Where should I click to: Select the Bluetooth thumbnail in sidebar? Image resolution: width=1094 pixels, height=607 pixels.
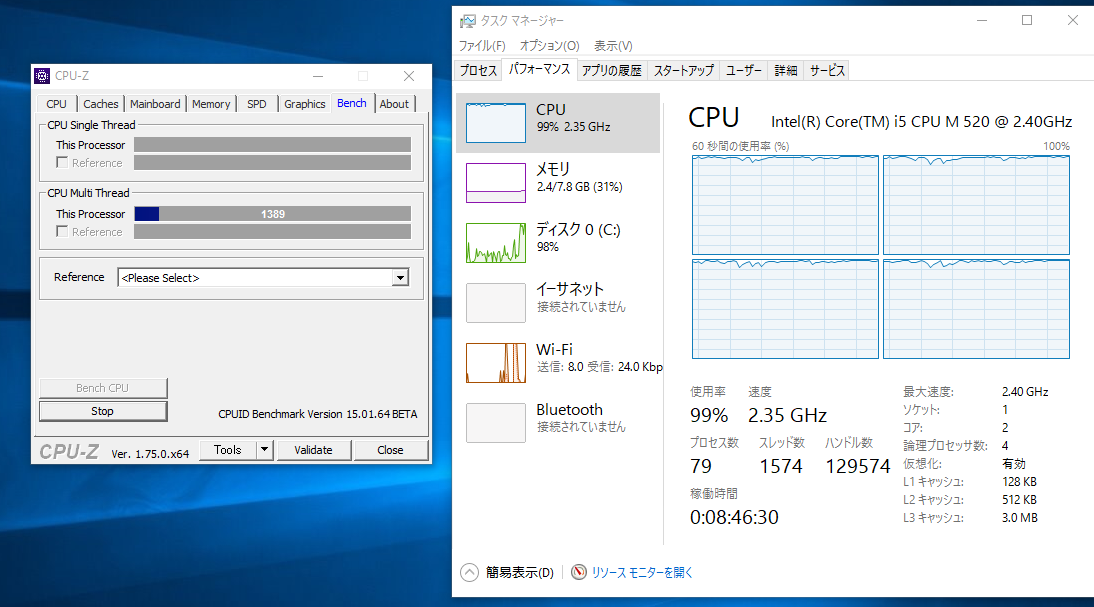coord(495,423)
